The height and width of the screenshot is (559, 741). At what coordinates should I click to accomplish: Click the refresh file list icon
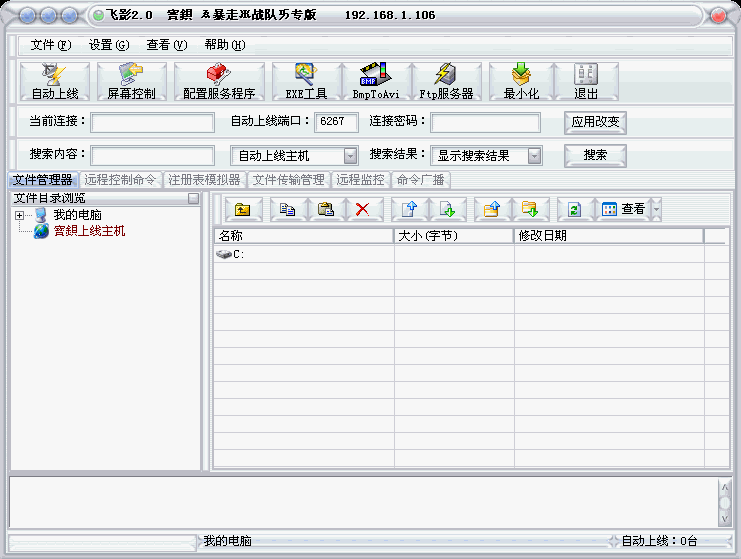pos(574,209)
